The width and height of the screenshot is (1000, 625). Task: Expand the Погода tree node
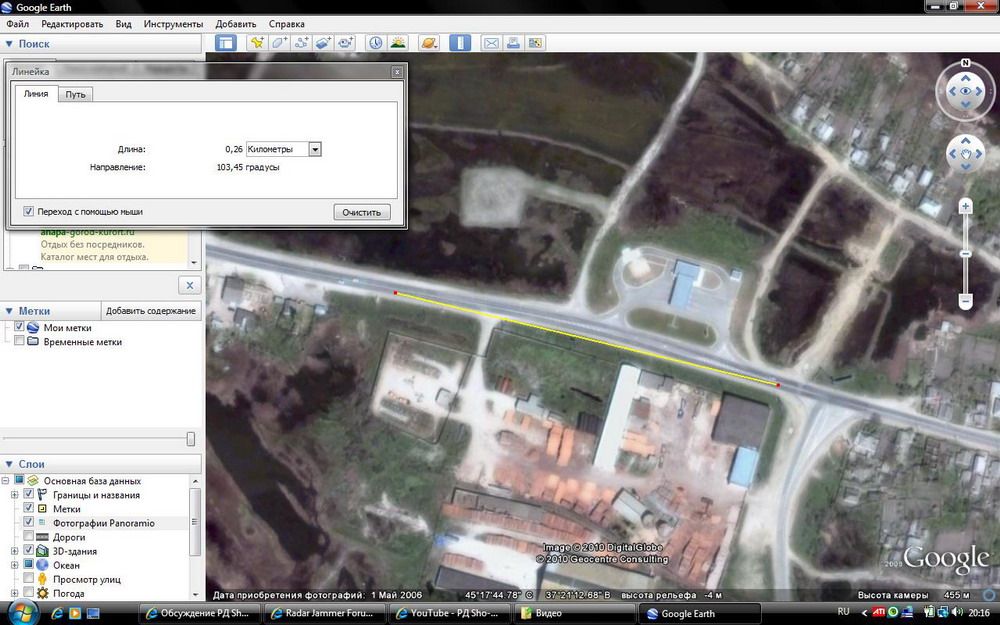(15, 593)
